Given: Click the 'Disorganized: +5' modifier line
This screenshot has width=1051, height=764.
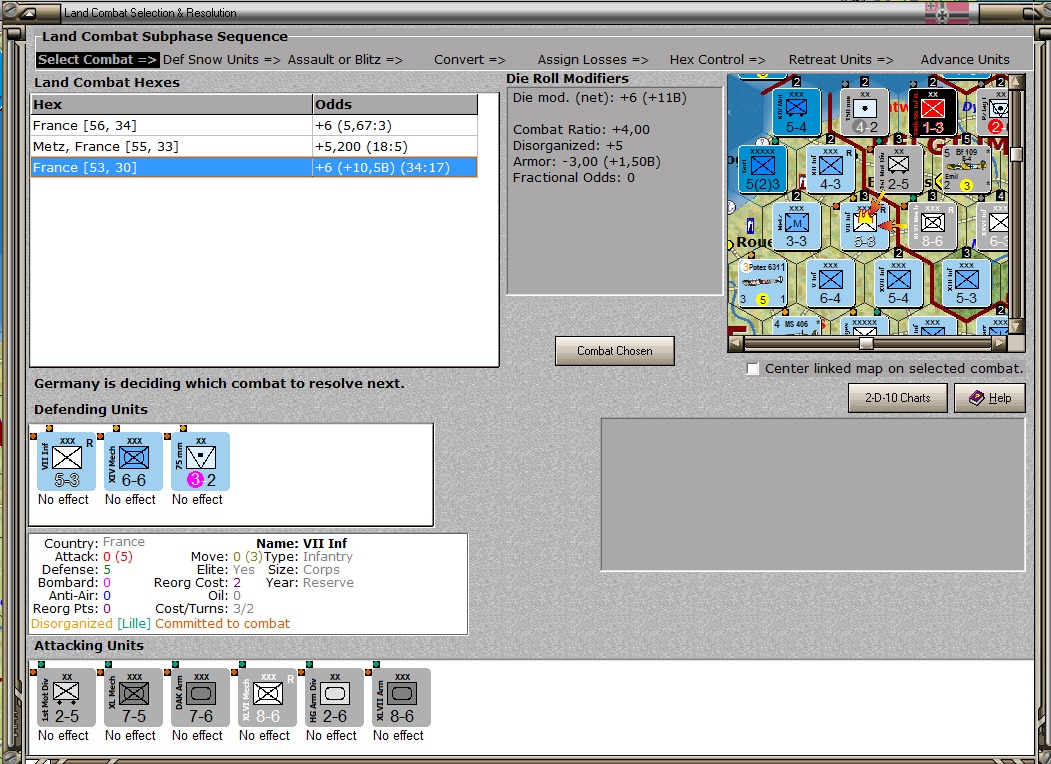Looking at the screenshot, I should (568, 146).
